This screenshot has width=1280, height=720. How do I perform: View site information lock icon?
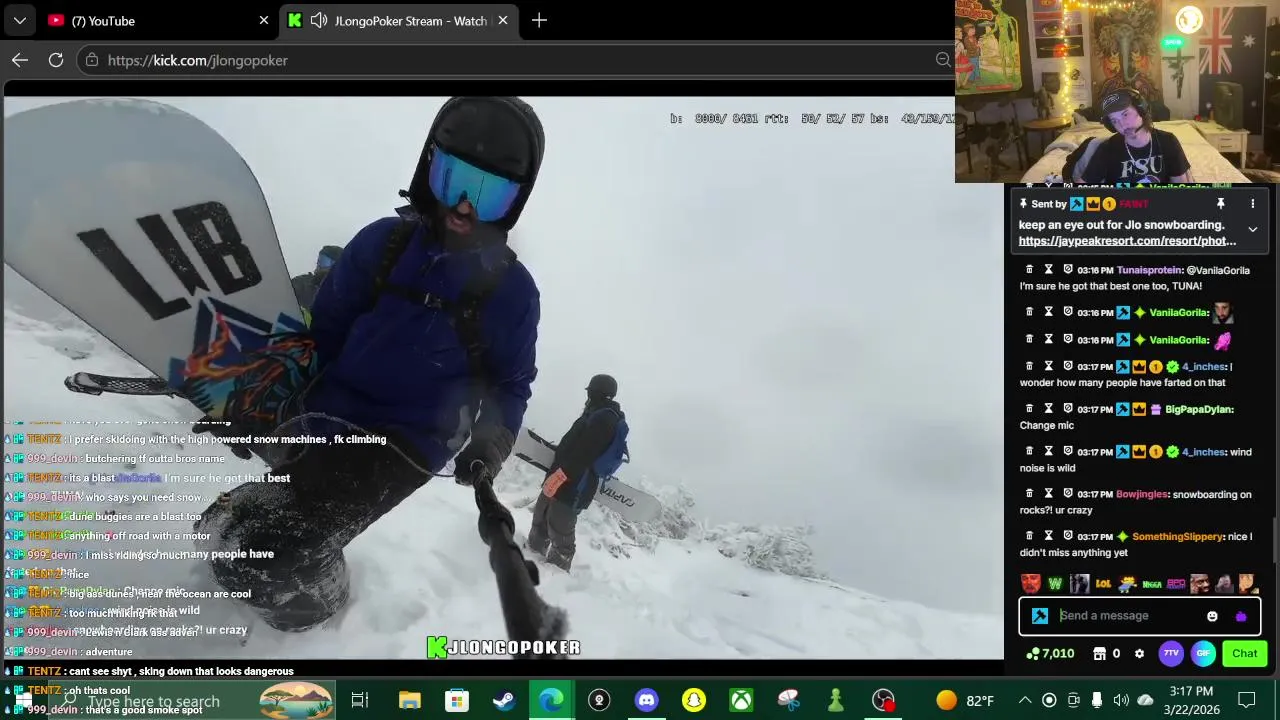pyautogui.click(x=92, y=60)
